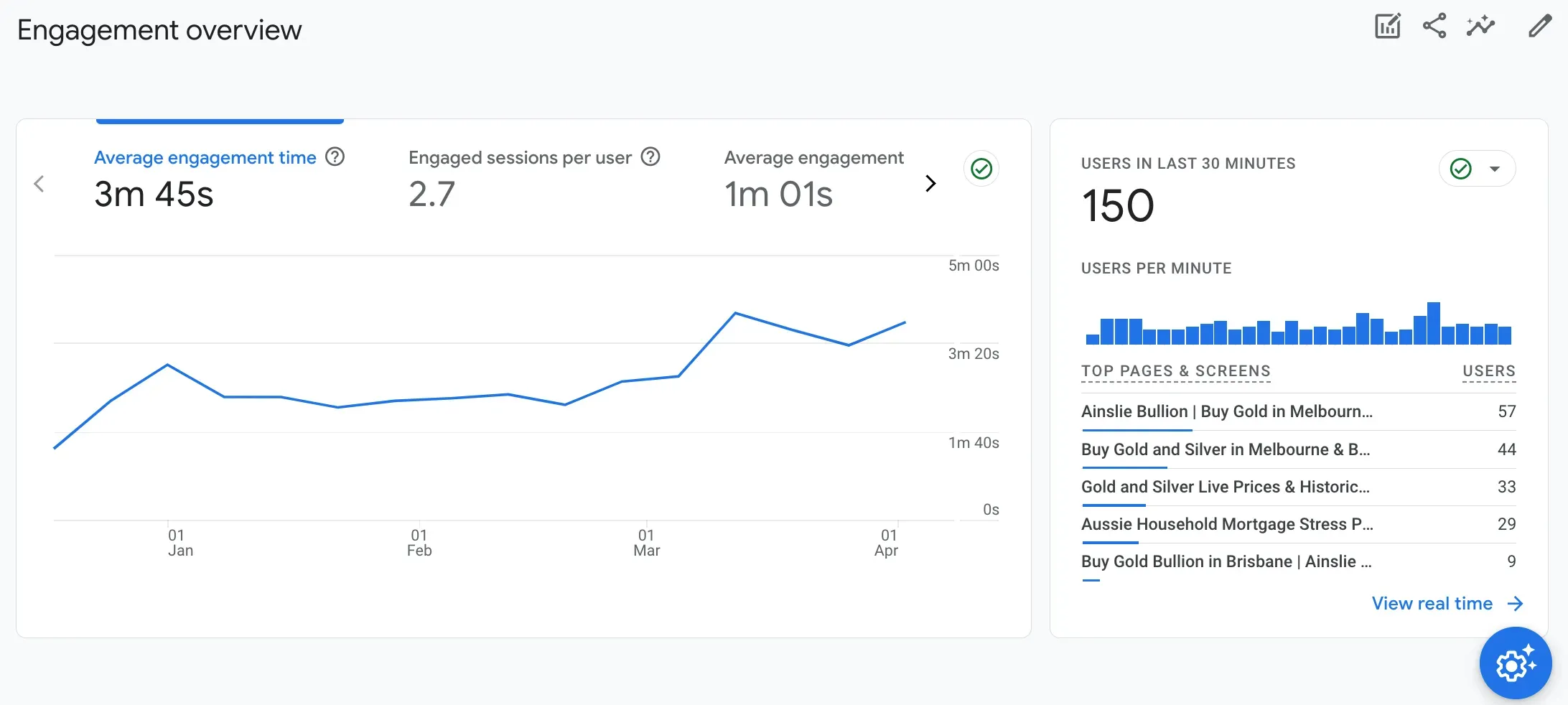Click the pencil customize report icon

(1539, 27)
